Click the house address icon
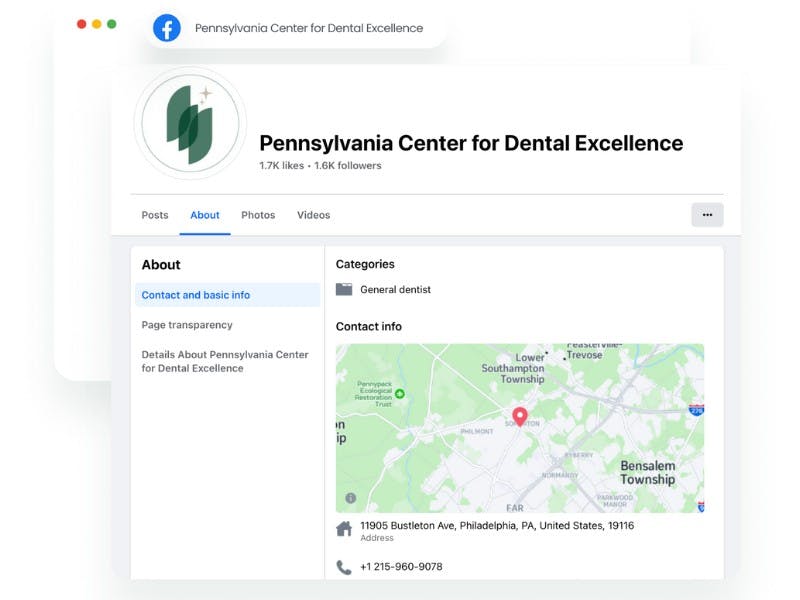 tap(344, 529)
